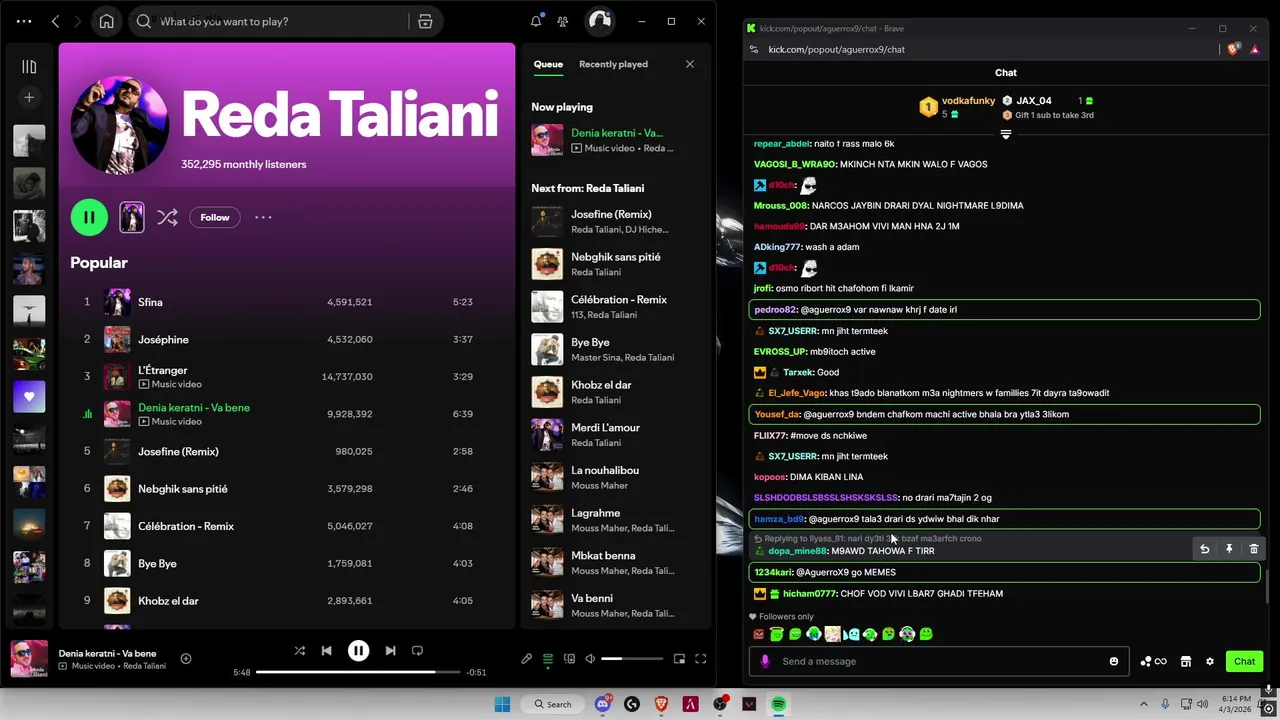Open more options for Reda Taliani
This screenshot has width=1280, height=720.
[x=263, y=217]
